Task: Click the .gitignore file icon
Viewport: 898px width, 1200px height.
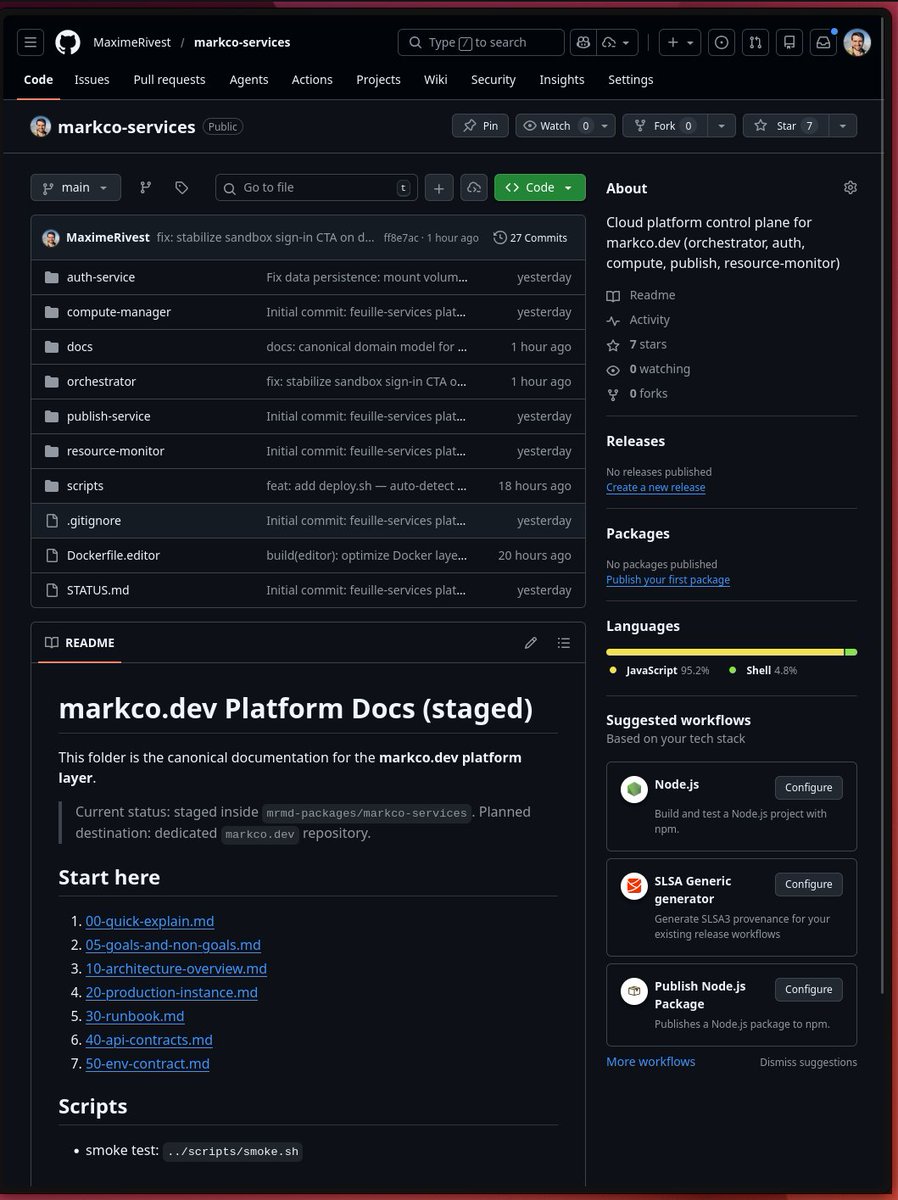Action: 52,521
